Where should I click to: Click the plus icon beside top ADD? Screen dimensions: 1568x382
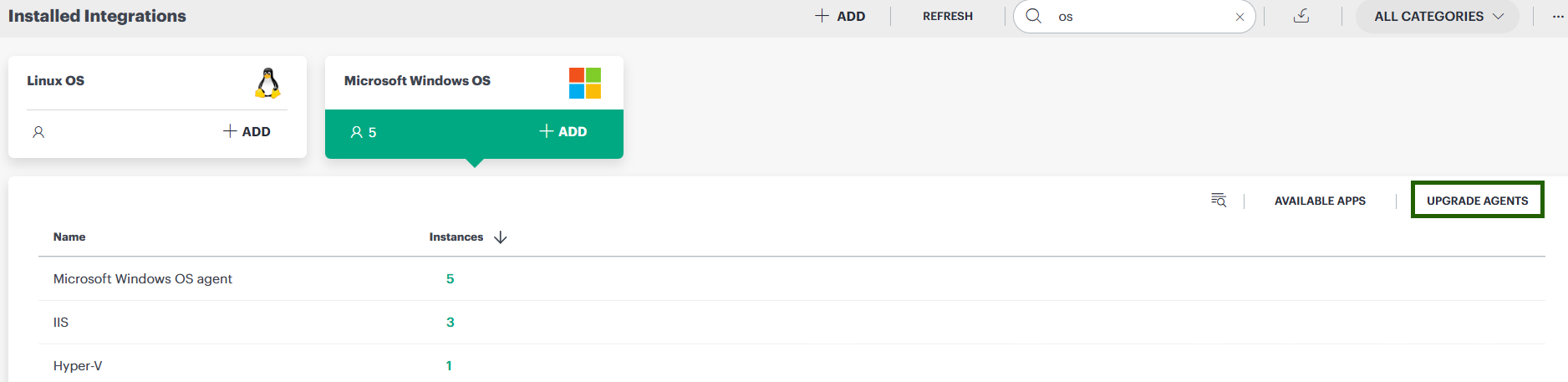point(822,16)
